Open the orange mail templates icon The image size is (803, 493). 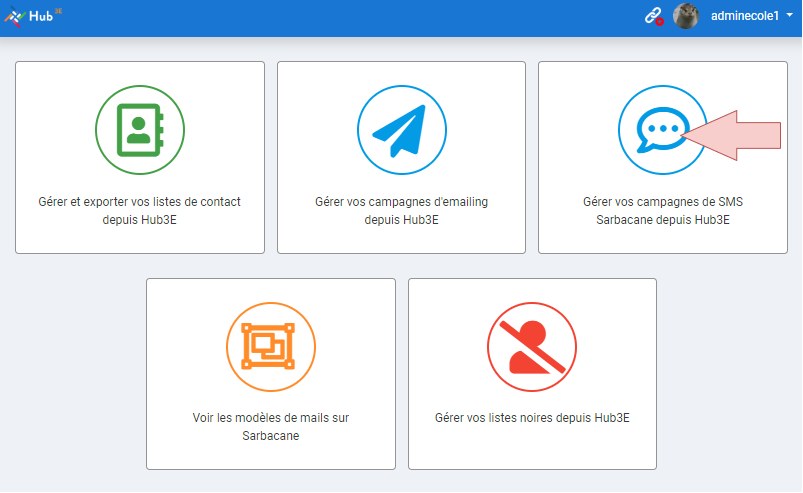coord(271,347)
